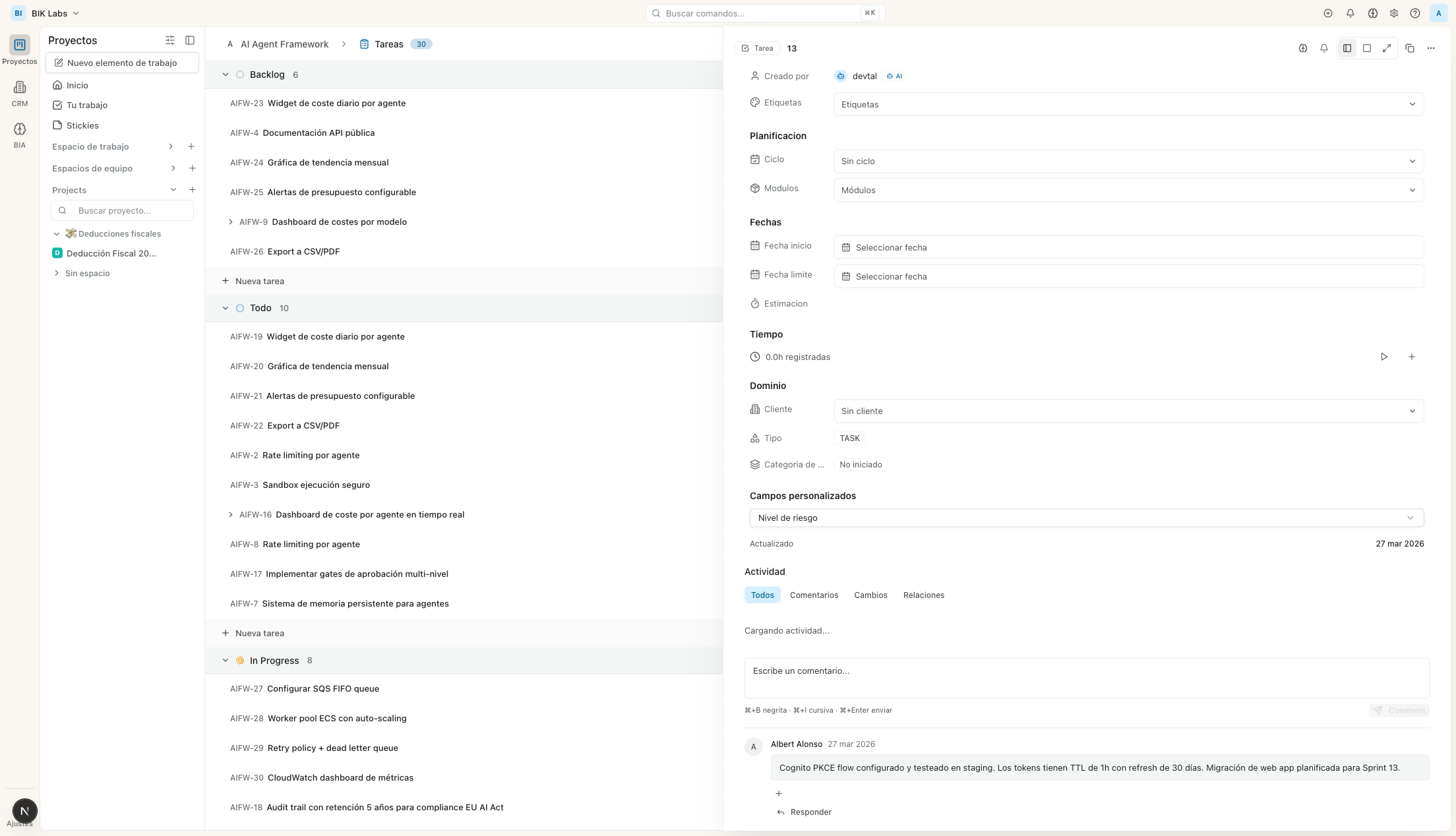The image size is (1456, 836).
Task: Open task more options ellipsis menu
Action: pyautogui.click(x=1430, y=48)
